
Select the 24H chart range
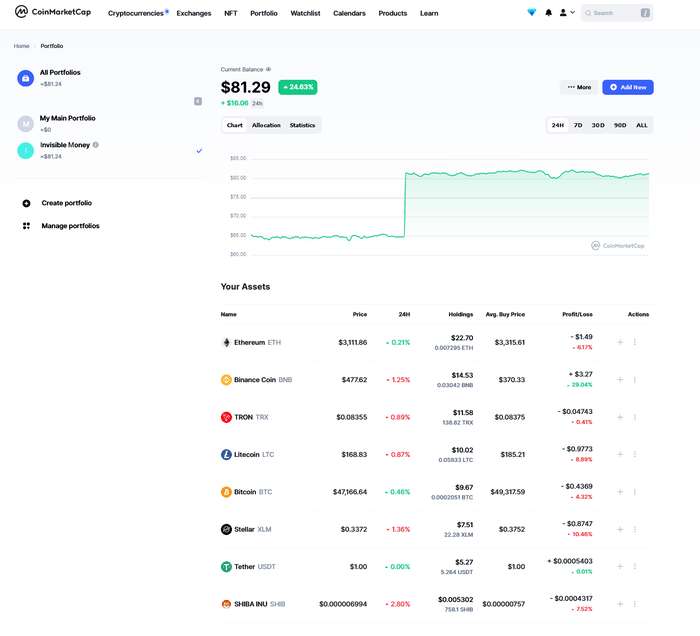[x=557, y=125]
